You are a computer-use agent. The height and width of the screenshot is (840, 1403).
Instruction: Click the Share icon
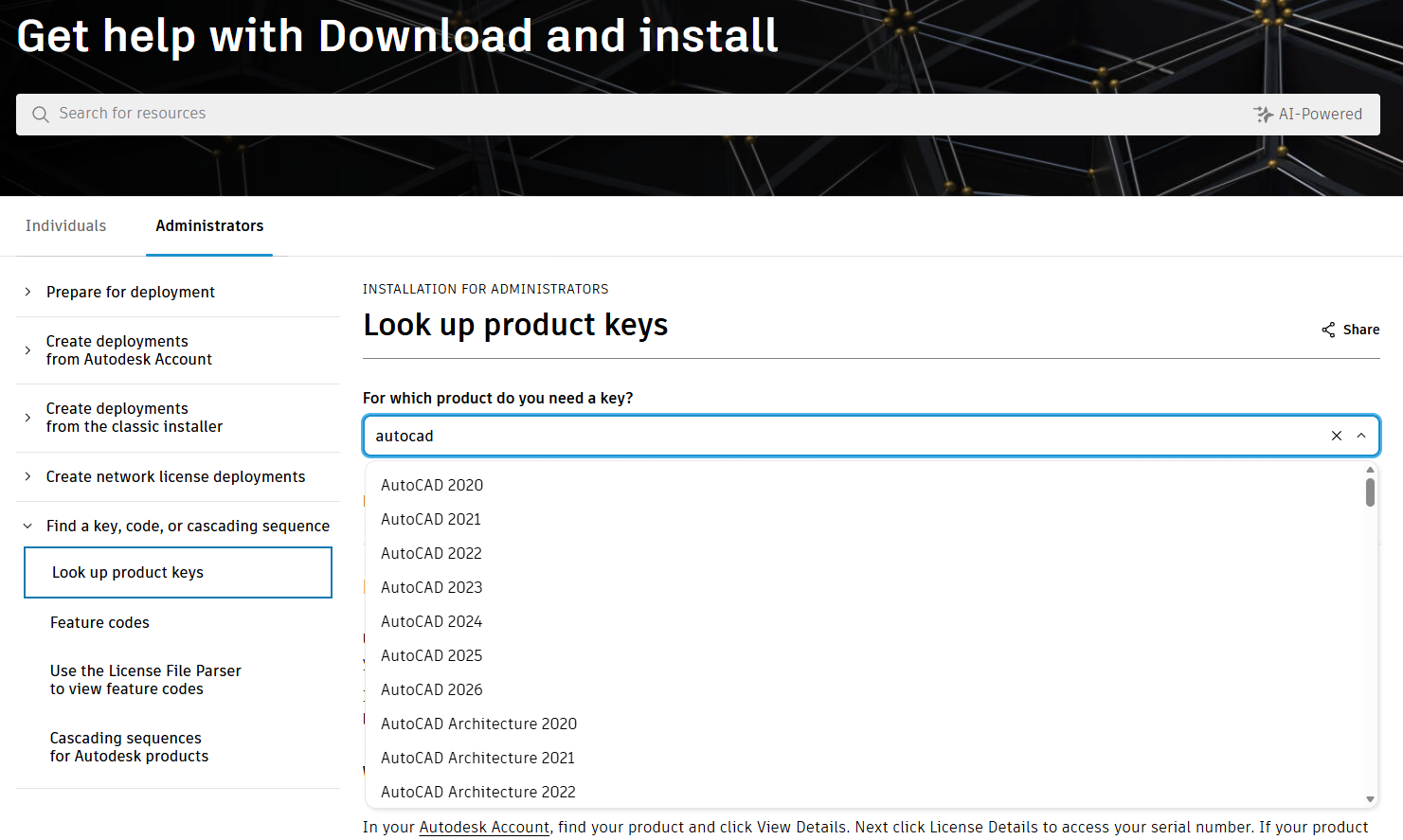1328,330
